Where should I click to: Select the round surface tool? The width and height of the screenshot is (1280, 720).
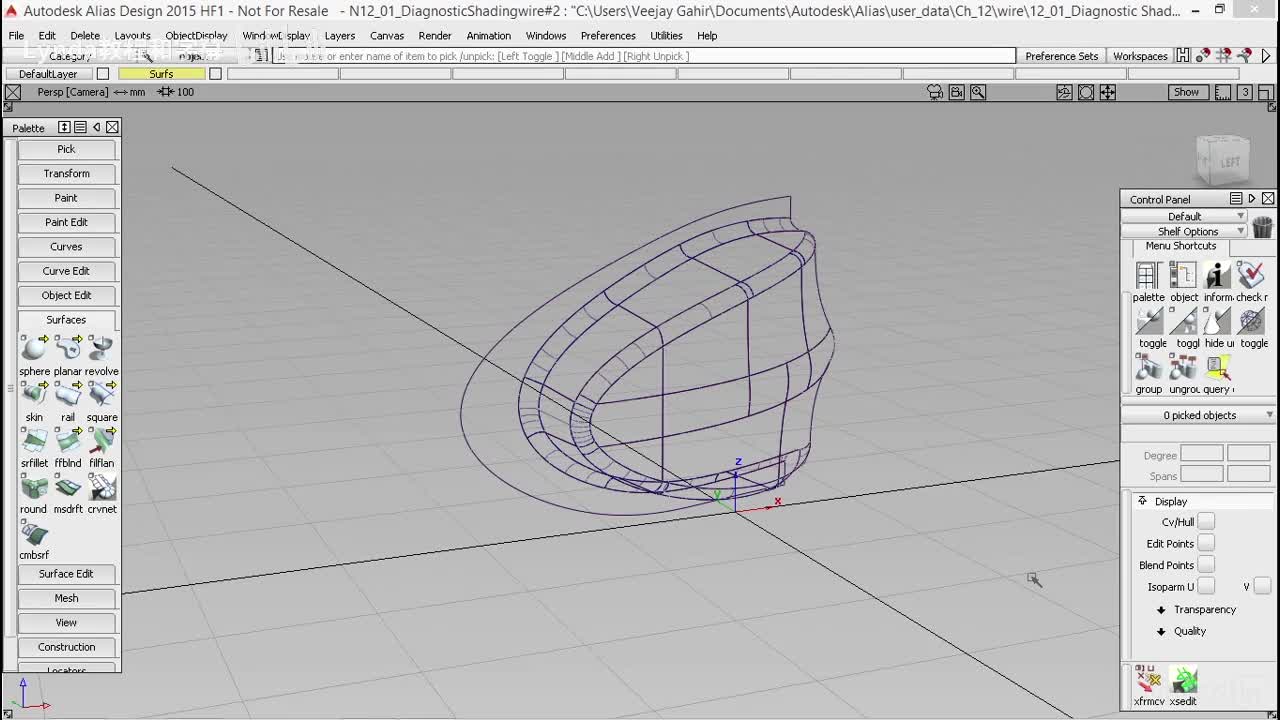34,487
